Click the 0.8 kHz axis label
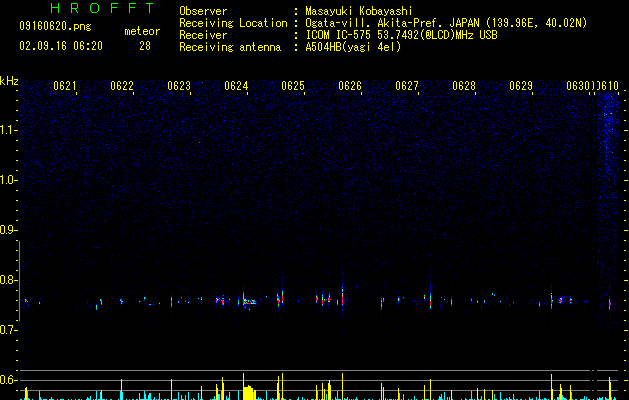Viewport: 629px width, 400px height. pyautogui.click(x=8, y=280)
